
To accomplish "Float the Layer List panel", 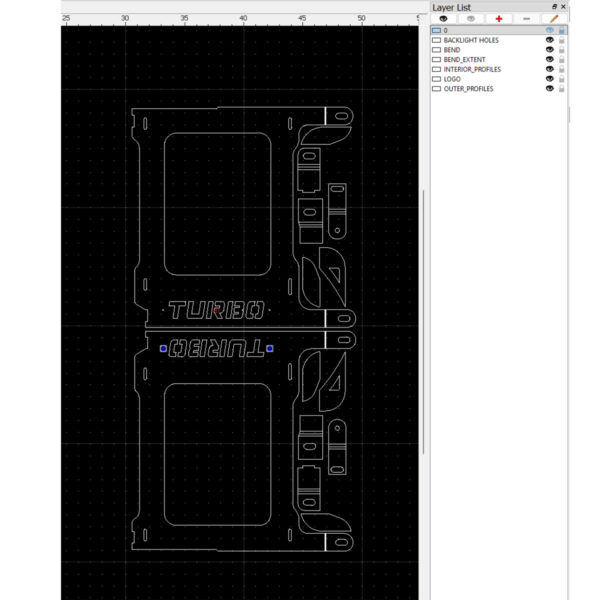I will 554,6.
